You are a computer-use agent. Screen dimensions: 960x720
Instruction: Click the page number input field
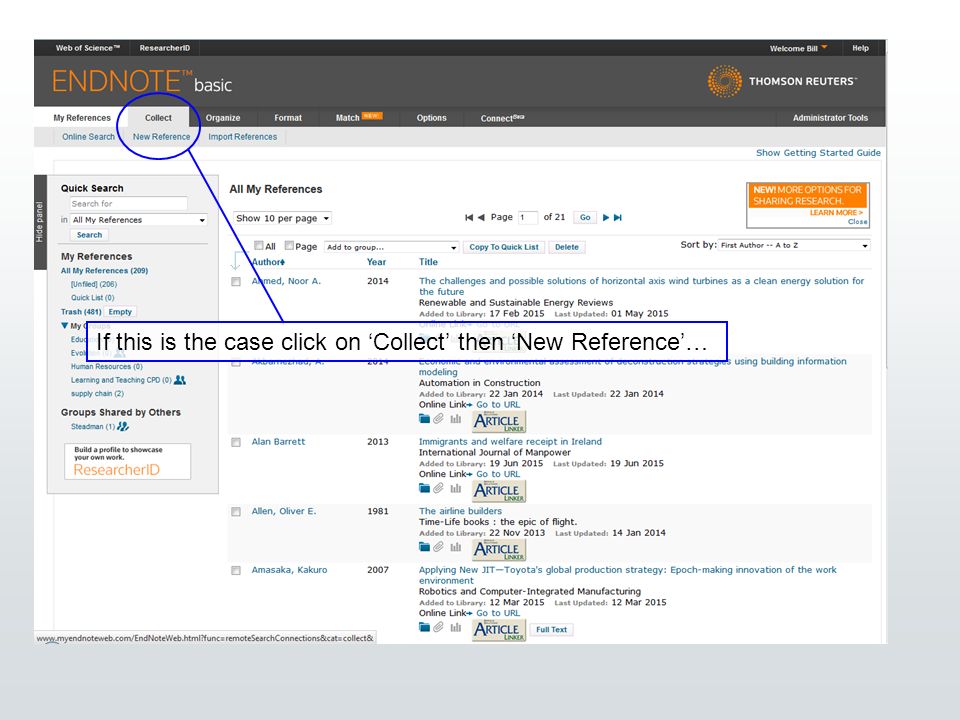click(528, 217)
